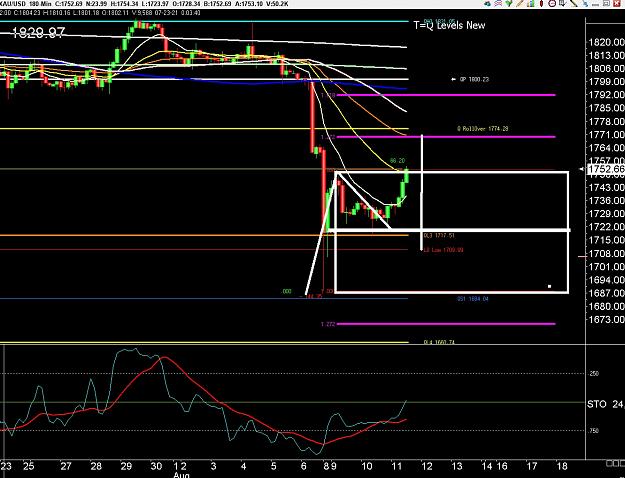Select the pencil drawing tool icon
The image size is (625, 478).
coord(520,3)
